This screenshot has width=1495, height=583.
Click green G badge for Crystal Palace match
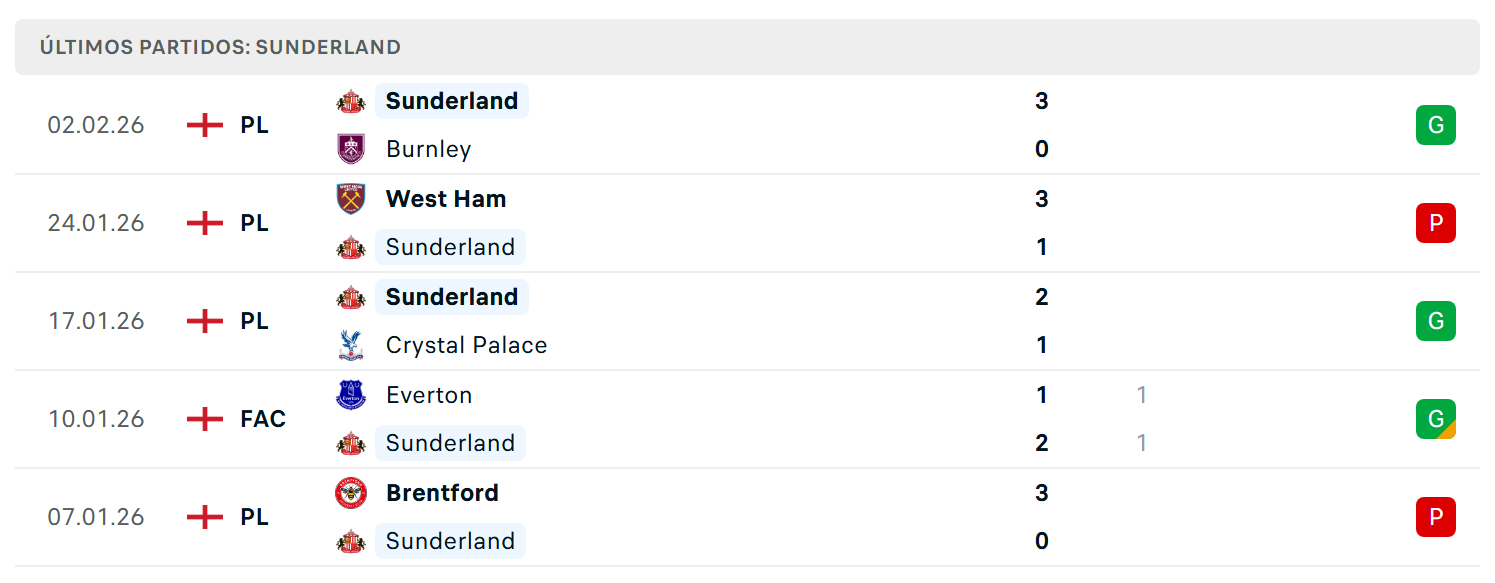point(1436,321)
